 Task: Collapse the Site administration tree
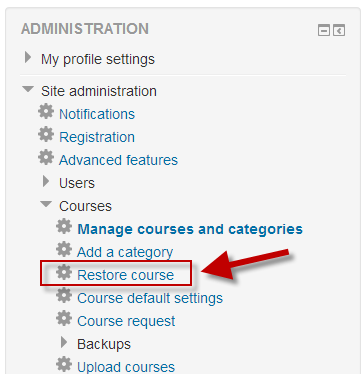(x=28, y=89)
